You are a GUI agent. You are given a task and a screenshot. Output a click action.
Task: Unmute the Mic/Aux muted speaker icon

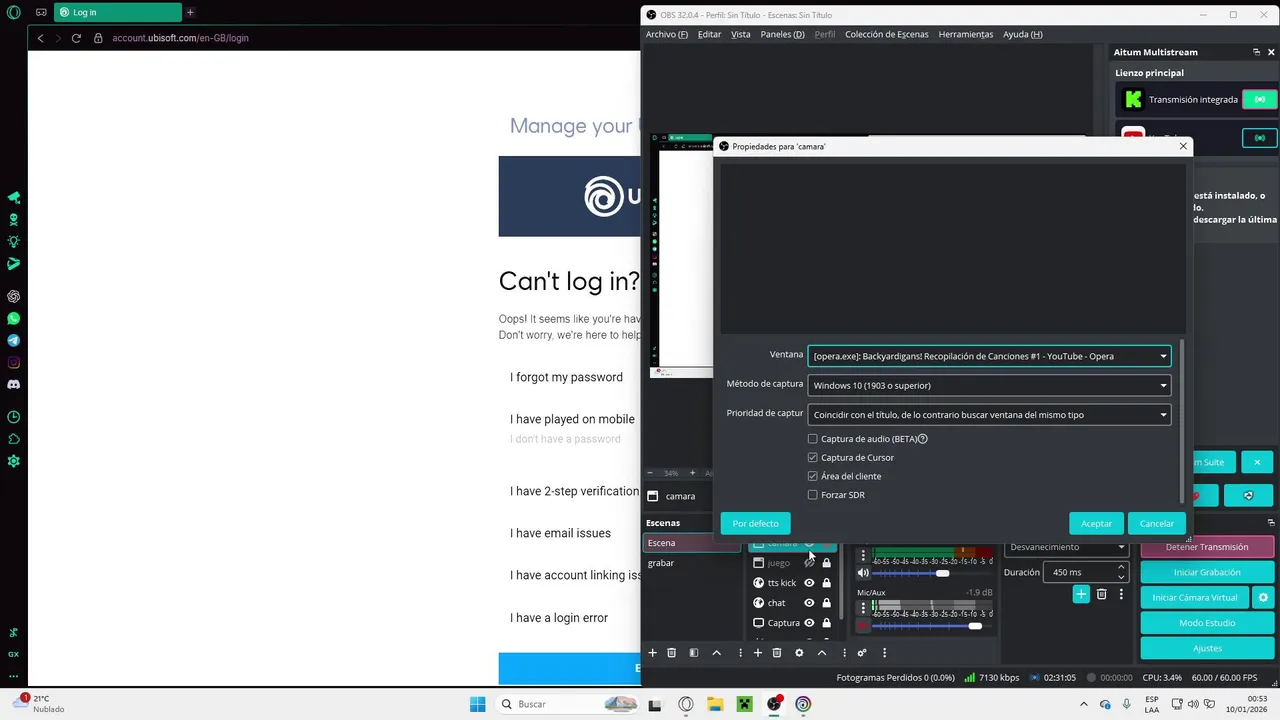(863, 626)
